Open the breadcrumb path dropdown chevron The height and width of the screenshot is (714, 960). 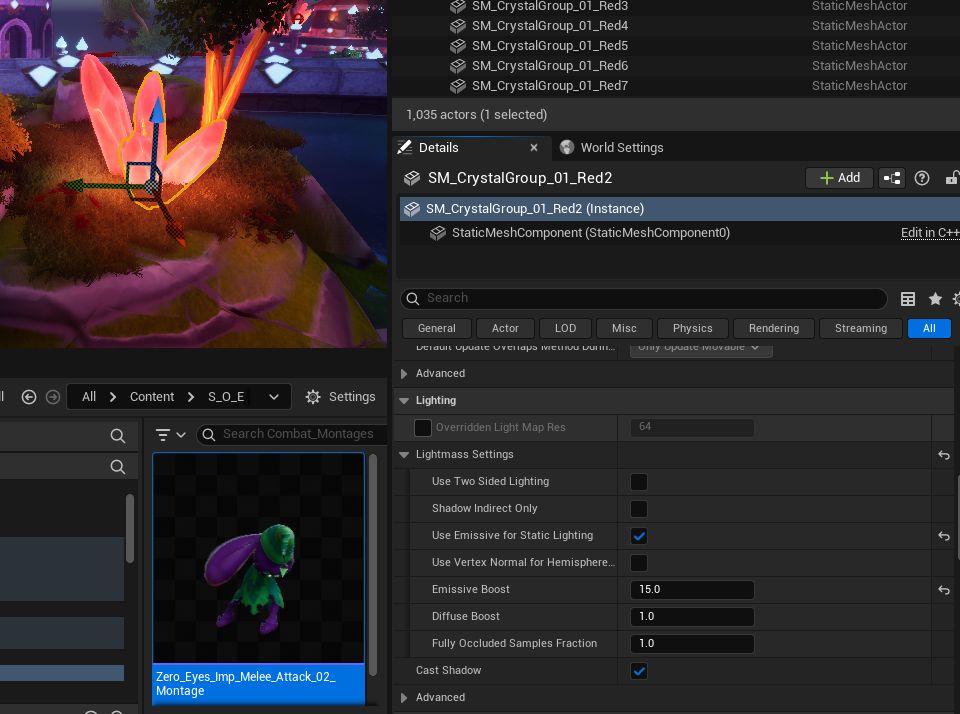pyautogui.click(x=274, y=397)
